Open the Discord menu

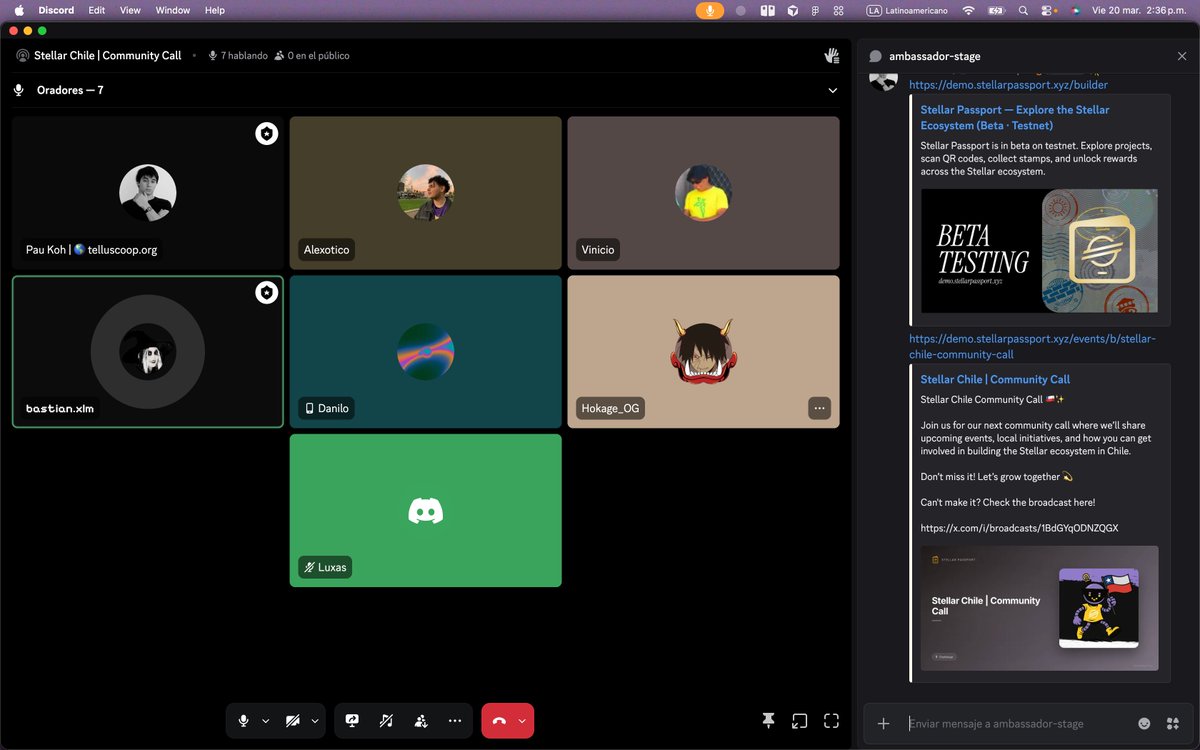pos(56,10)
